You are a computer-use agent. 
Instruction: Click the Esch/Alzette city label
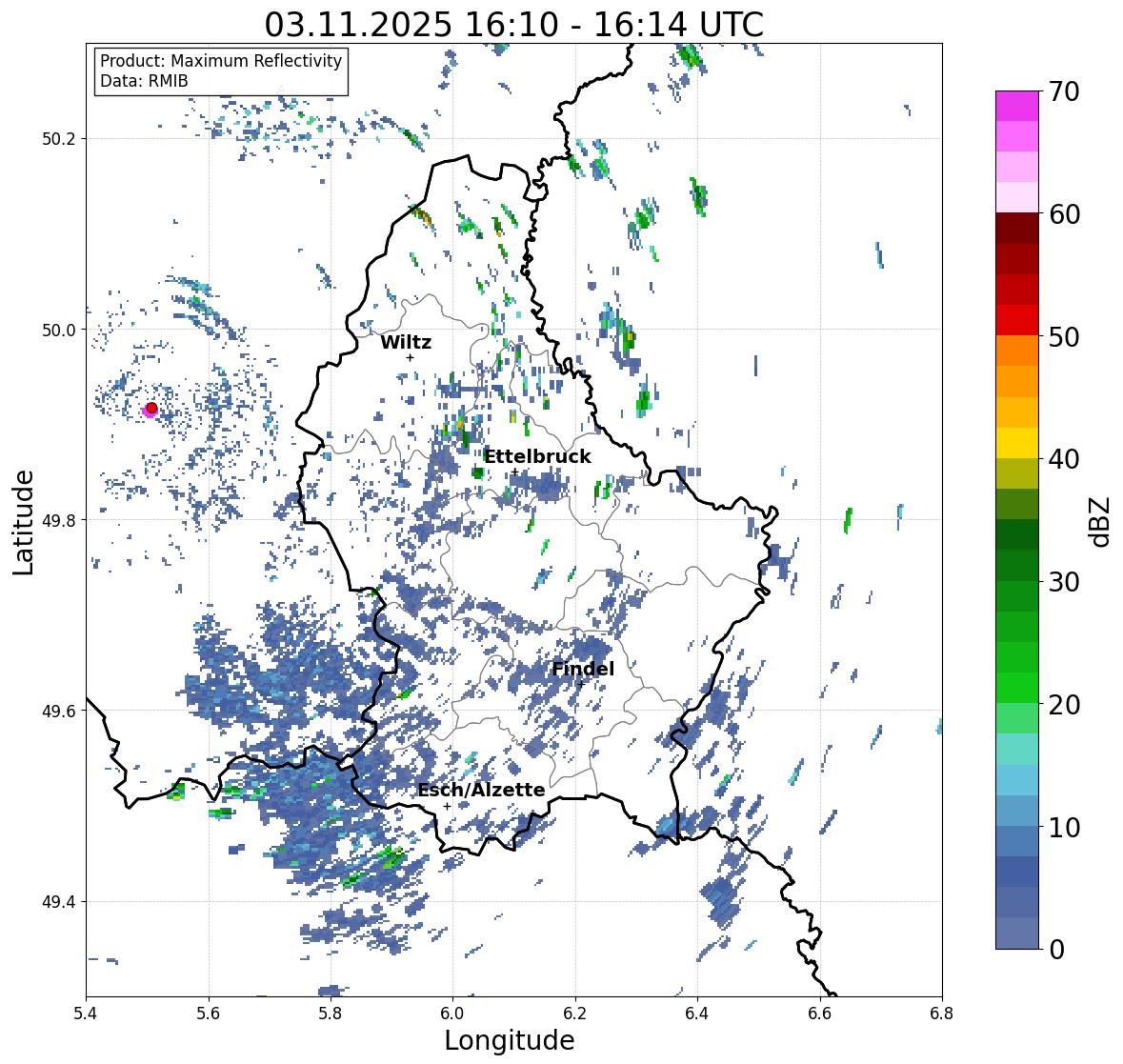[x=481, y=790]
